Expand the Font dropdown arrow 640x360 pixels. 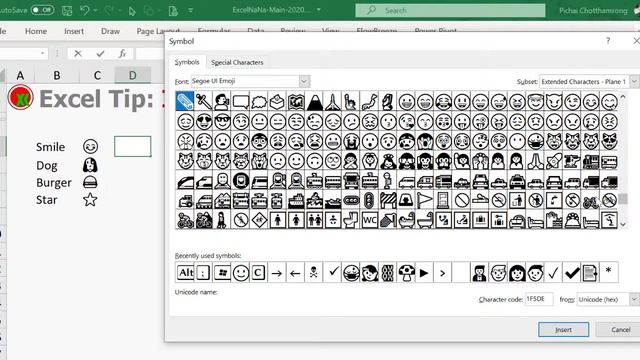coord(304,81)
